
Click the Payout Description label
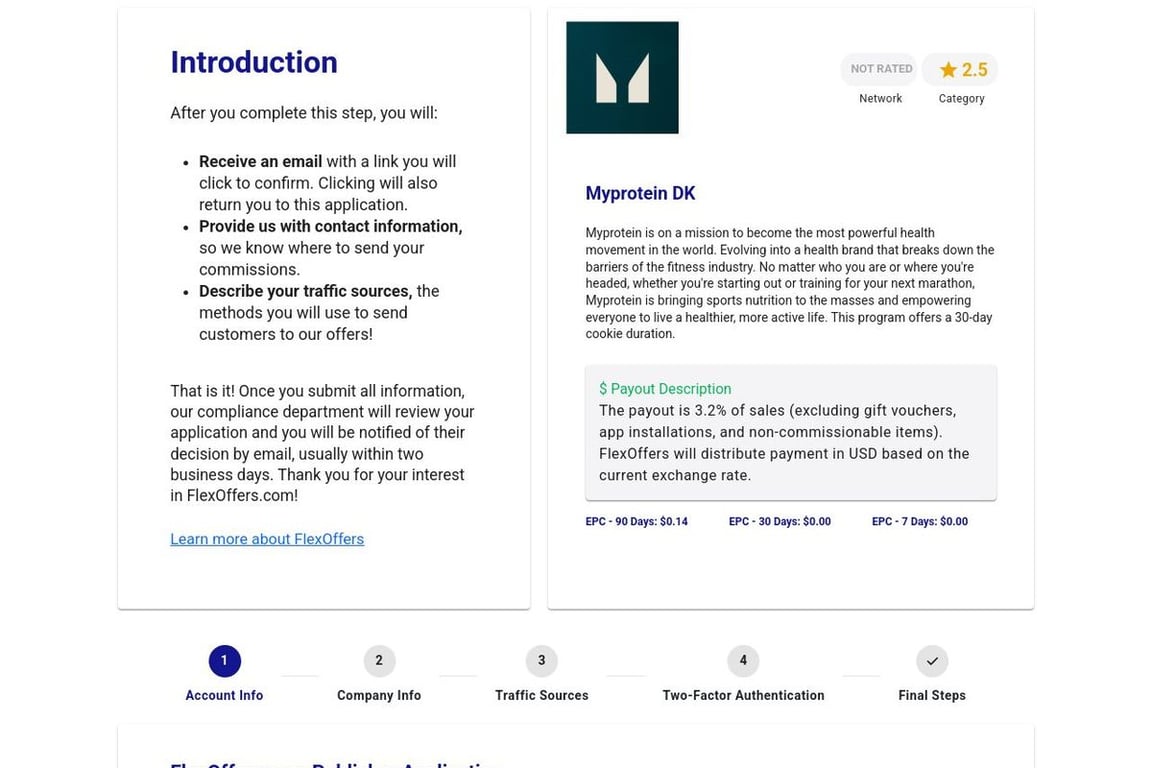coord(665,389)
